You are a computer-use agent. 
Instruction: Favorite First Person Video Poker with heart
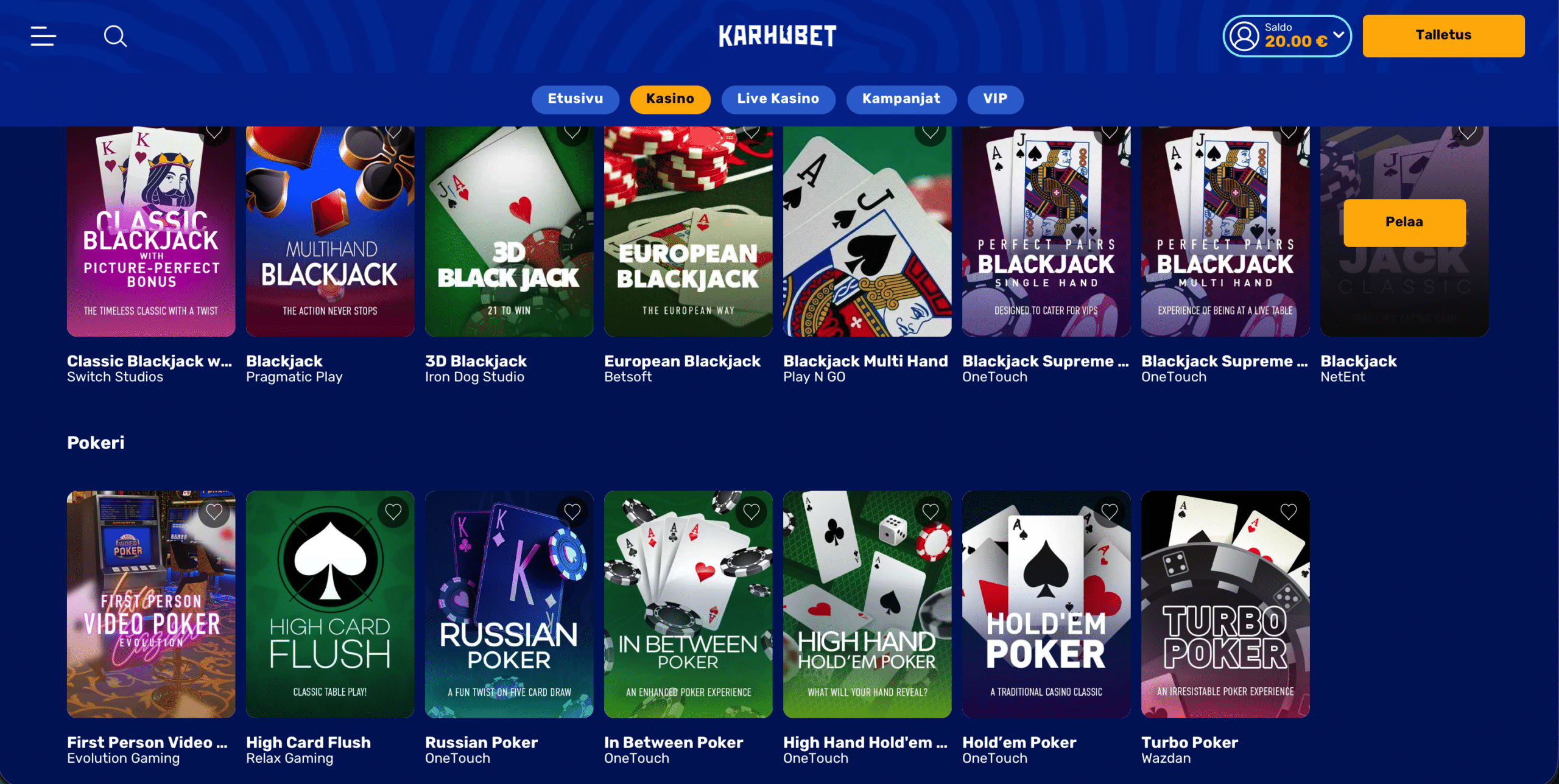[214, 511]
